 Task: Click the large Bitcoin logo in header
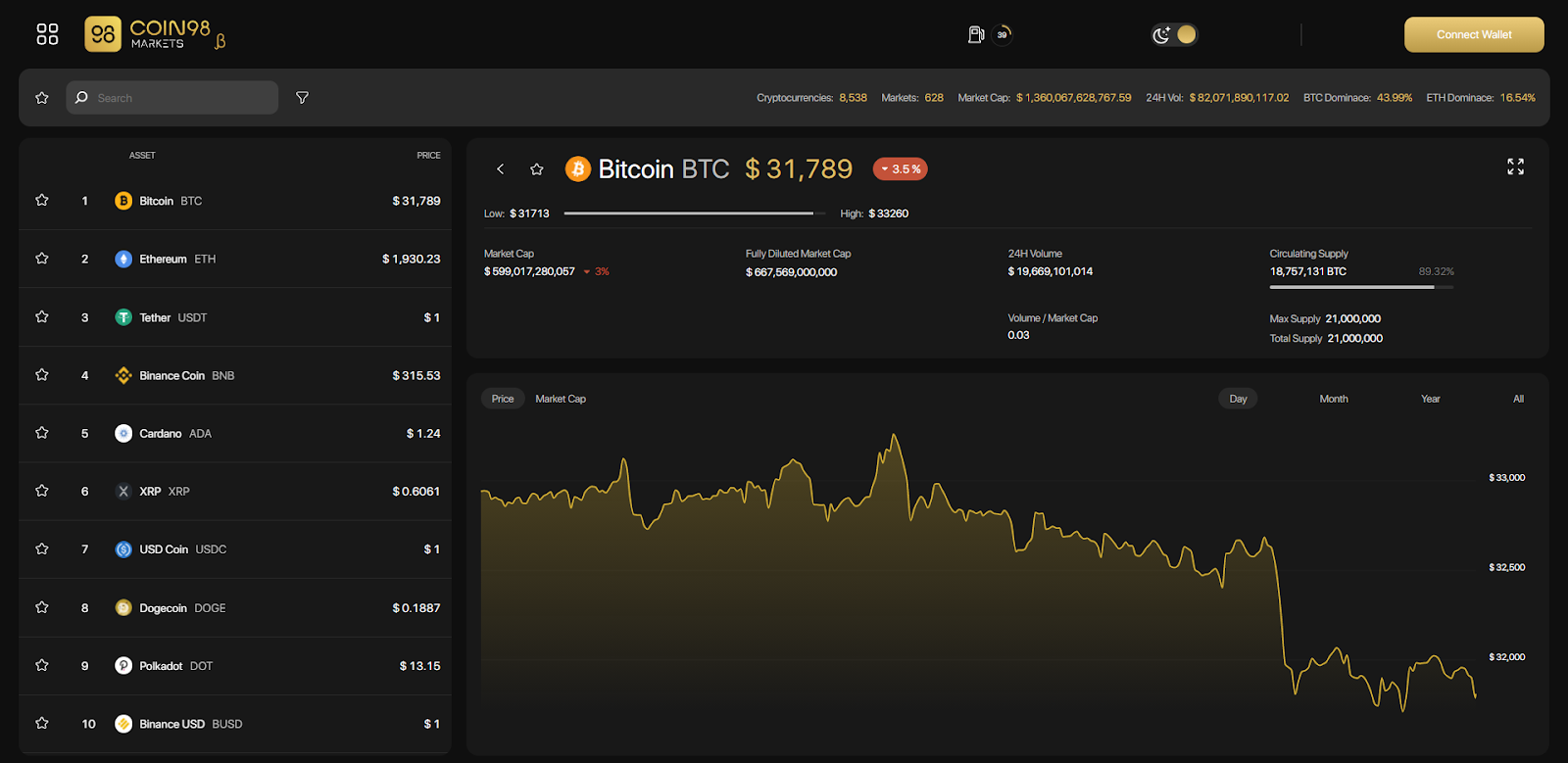[x=578, y=169]
